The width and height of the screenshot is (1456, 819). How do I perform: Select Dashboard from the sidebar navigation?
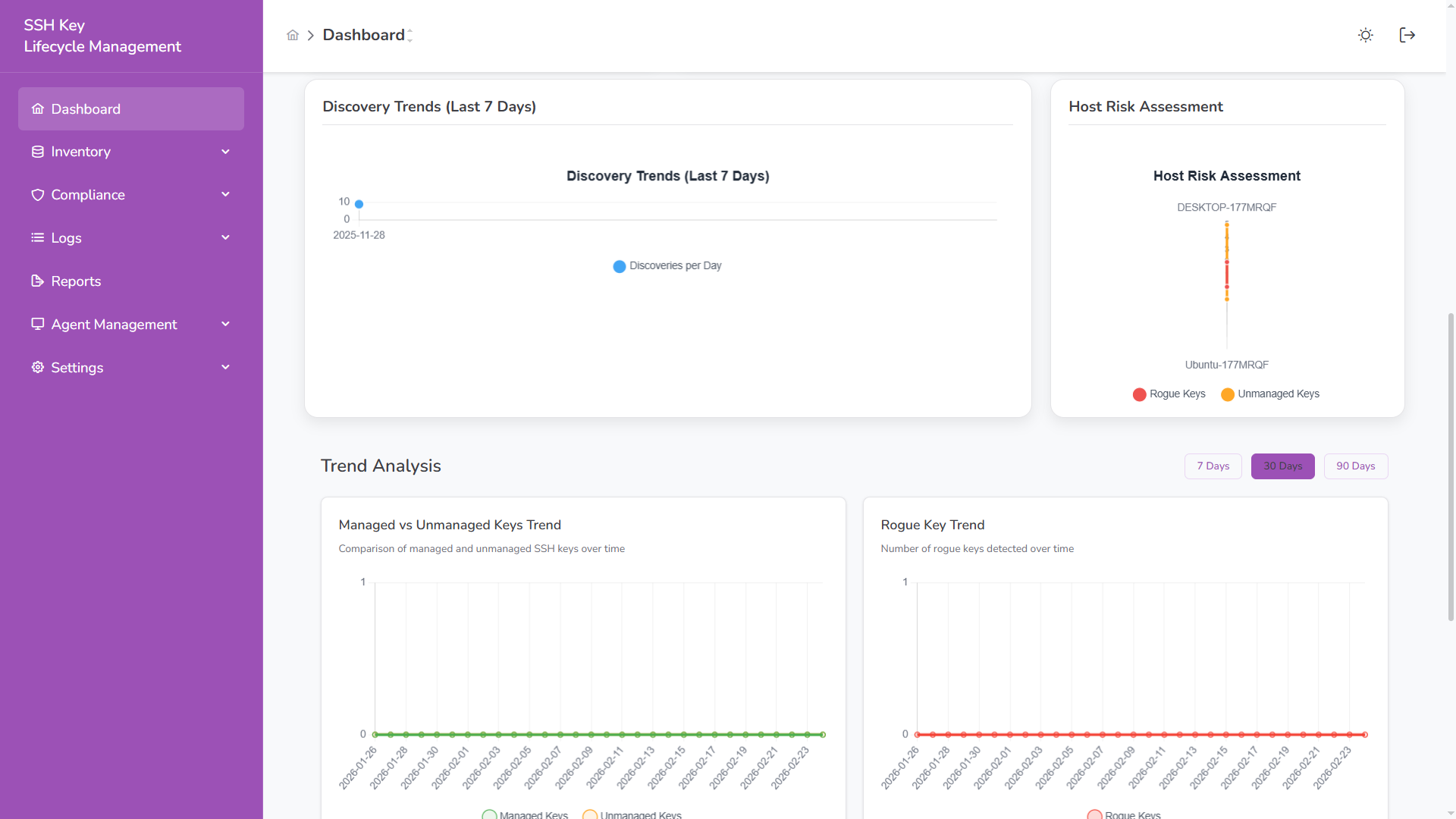[85, 108]
